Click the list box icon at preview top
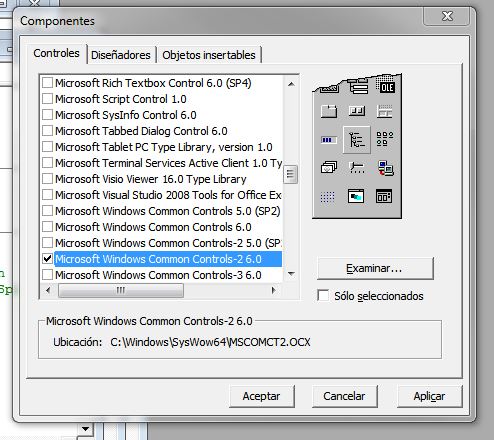Viewport: 494px width, 440px height. [x=358, y=86]
